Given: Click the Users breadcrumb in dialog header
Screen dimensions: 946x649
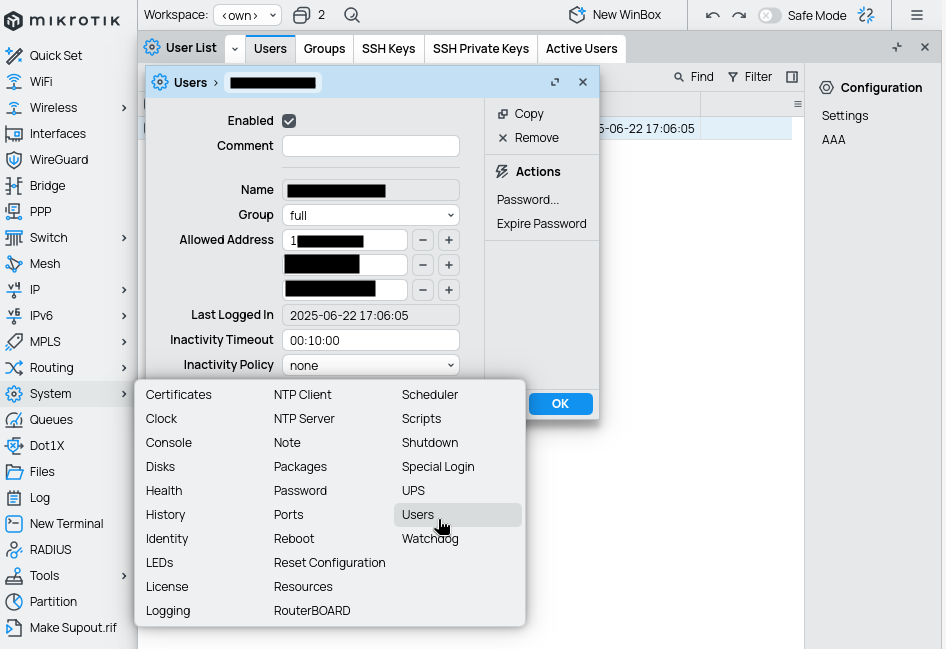Looking at the screenshot, I should 190,83.
